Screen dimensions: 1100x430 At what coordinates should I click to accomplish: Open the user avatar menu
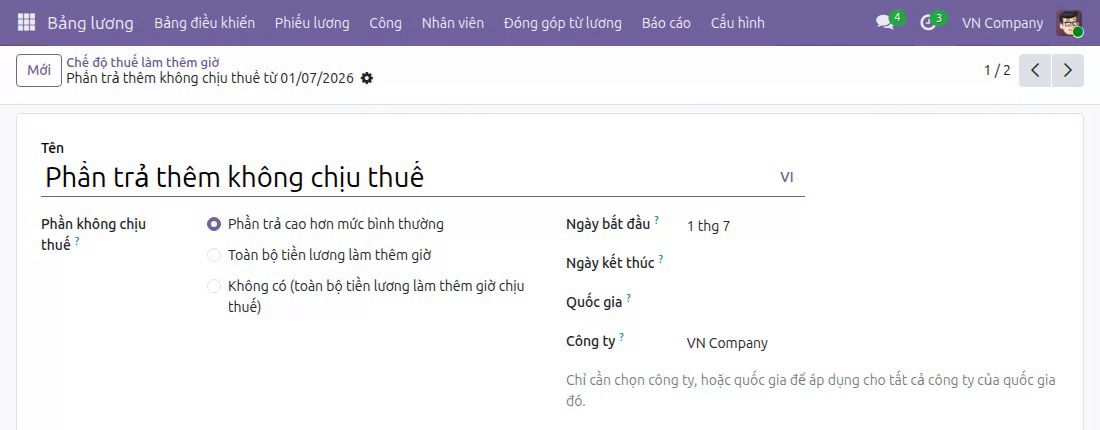click(x=1069, y=23)
